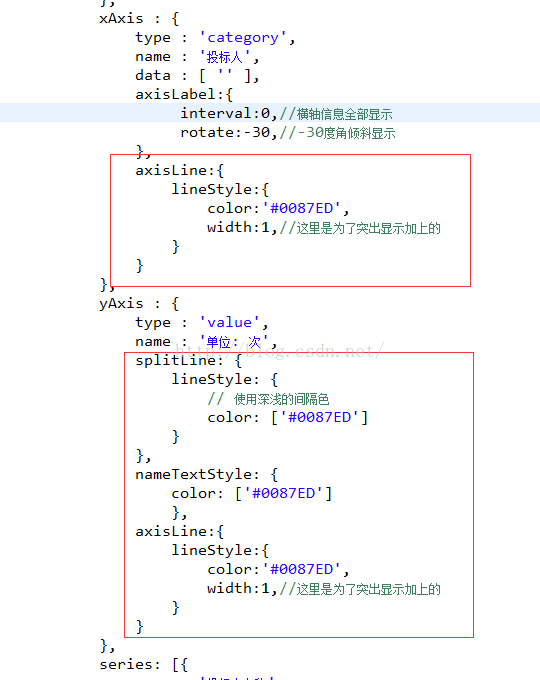Select the 'category' type string
The width and height of the screenshot is (540, 680).
(242, 38)
